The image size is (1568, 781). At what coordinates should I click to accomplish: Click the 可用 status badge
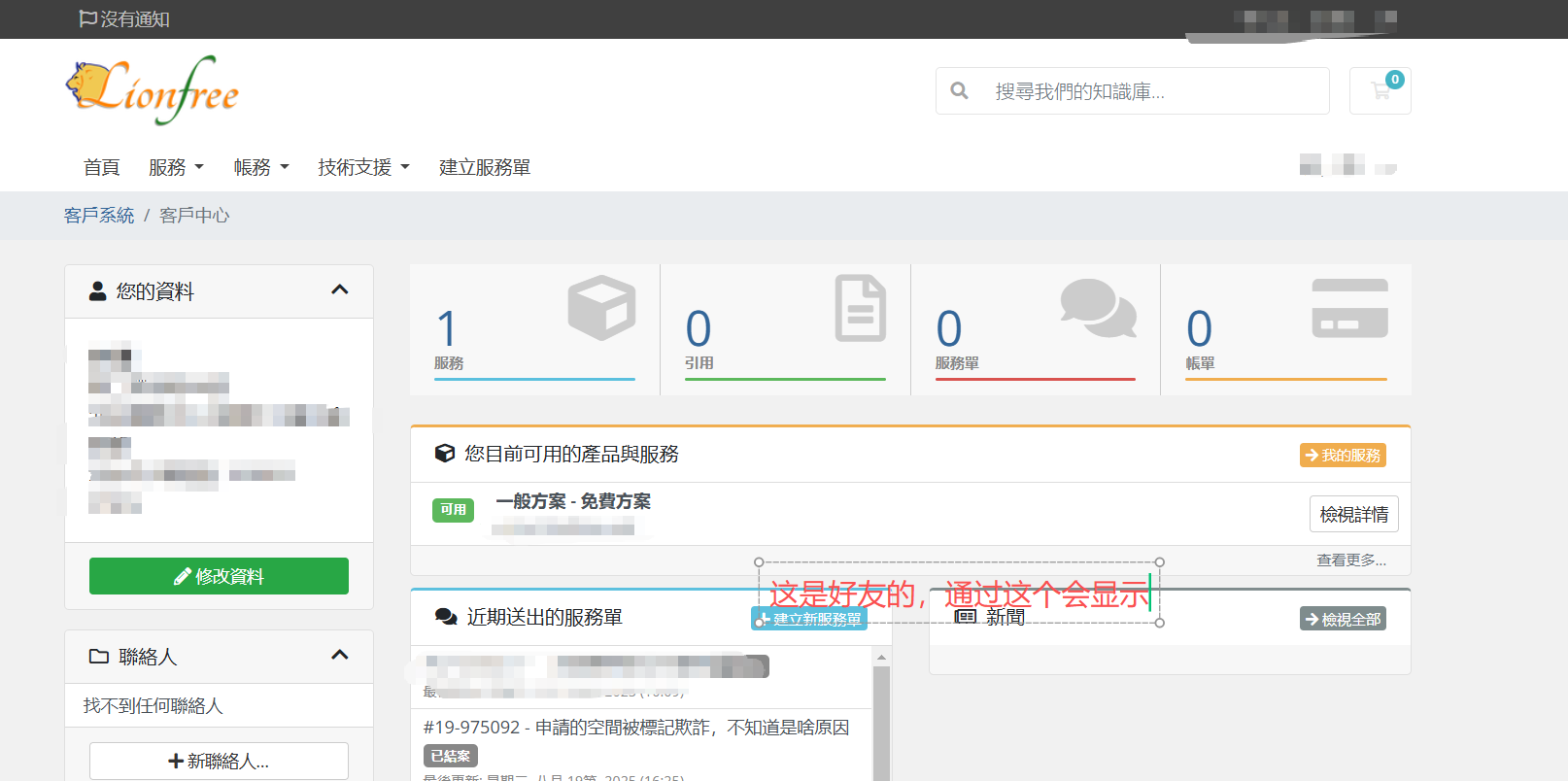click(x=453, y=509)
